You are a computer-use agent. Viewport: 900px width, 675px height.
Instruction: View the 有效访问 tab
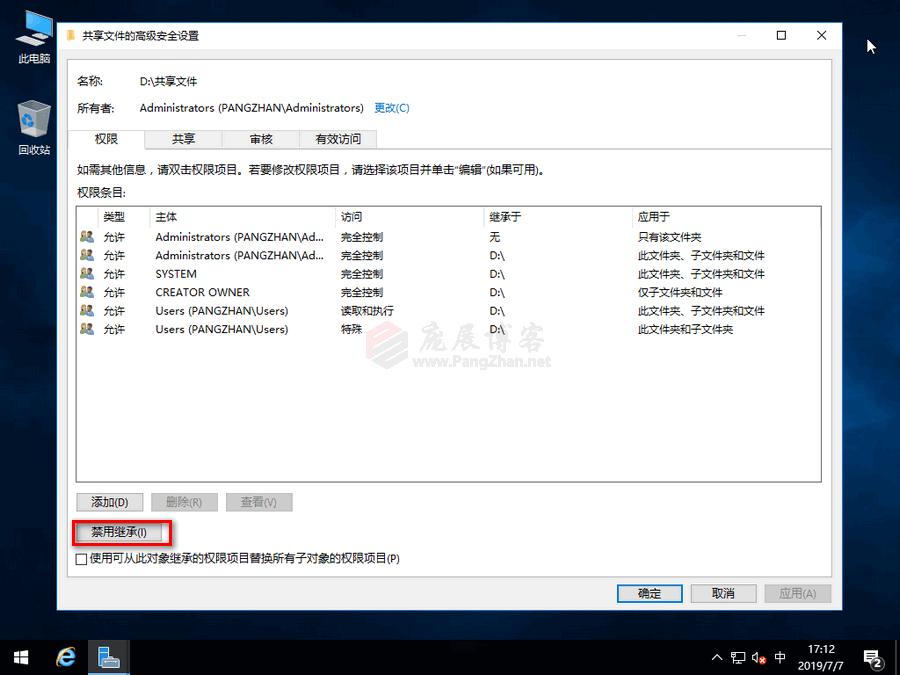[x=337, y=139]
